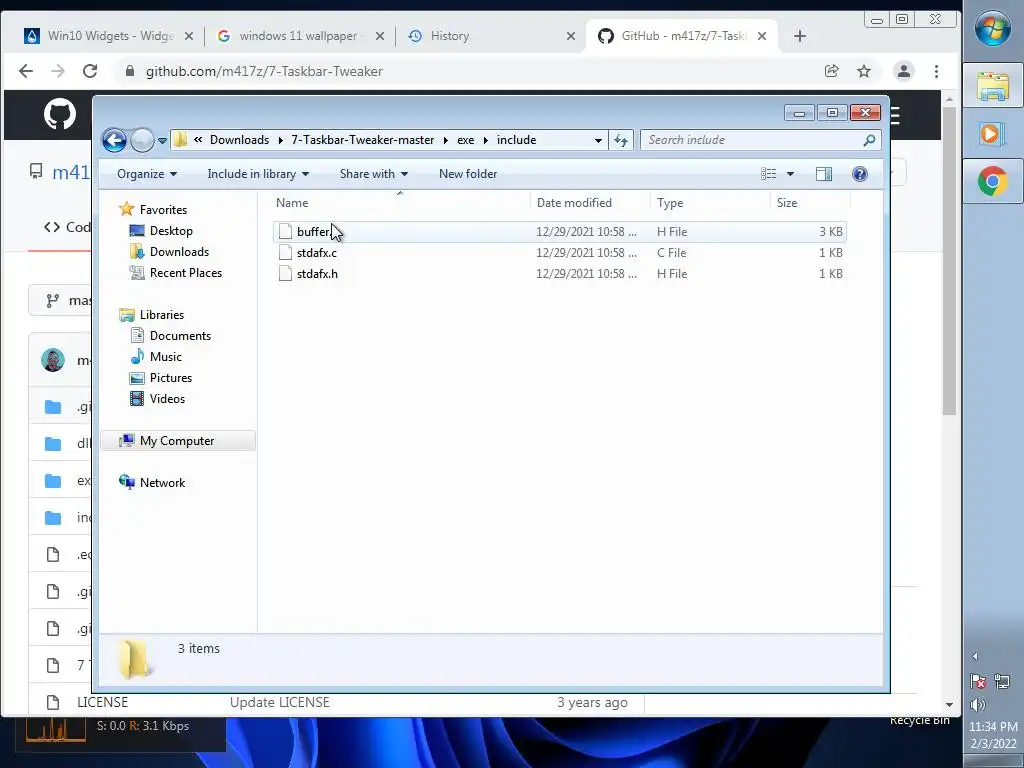Open the Share with menu
This screenshot has width=1024, height=768.
[x=374, y=174]
